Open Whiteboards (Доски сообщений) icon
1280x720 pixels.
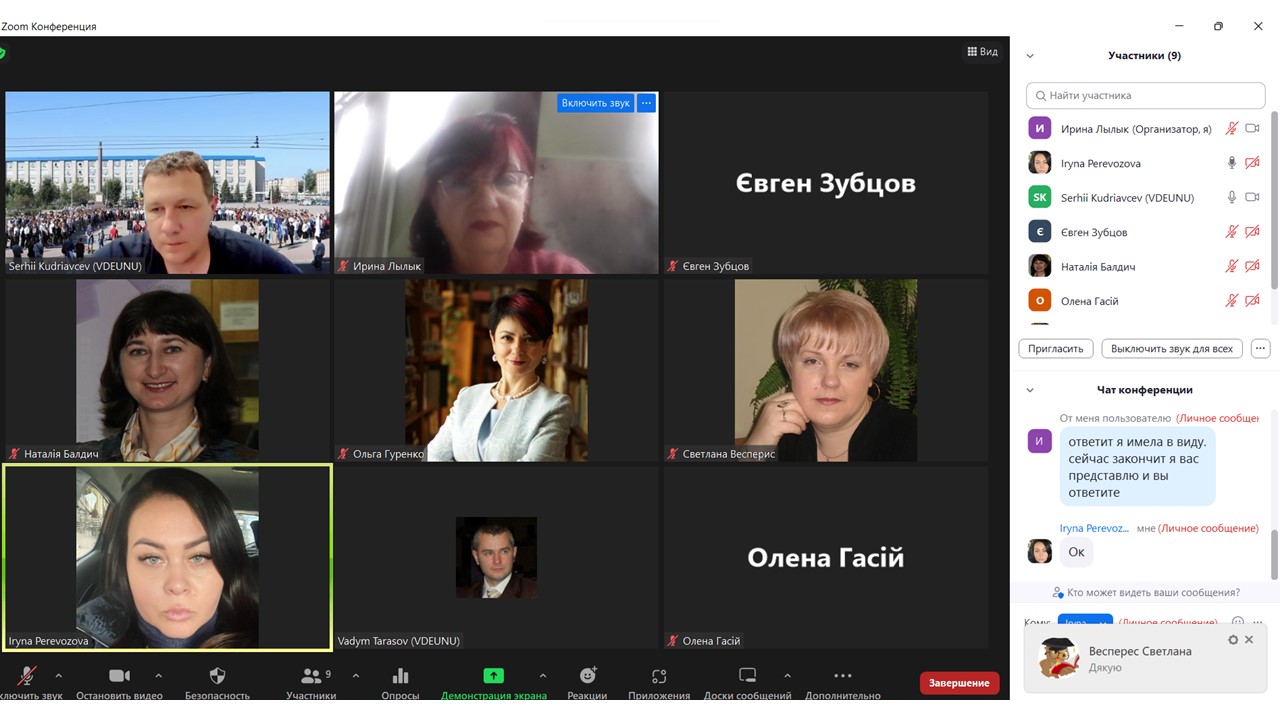747,676
